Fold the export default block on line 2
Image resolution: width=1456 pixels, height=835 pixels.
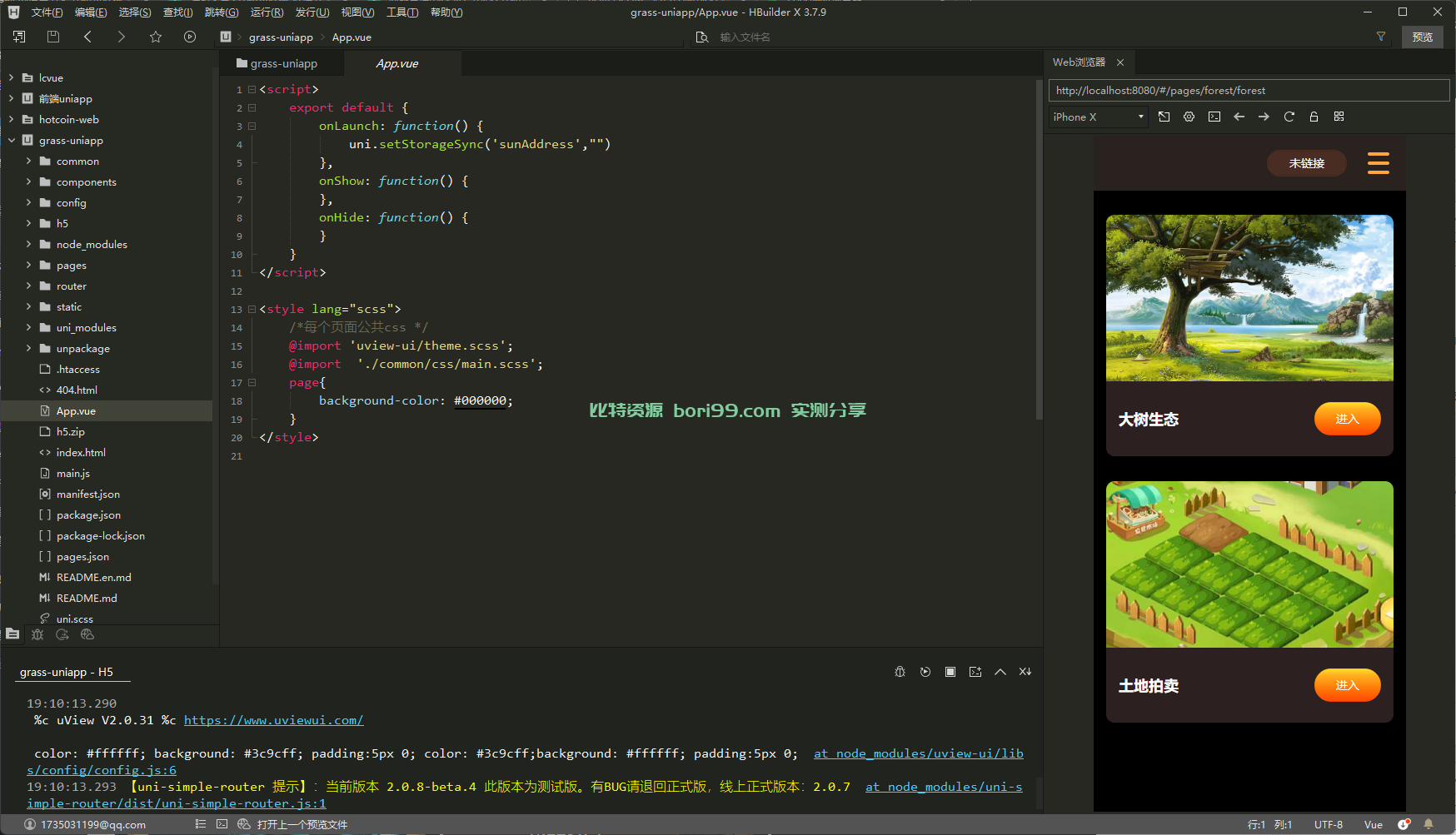(252, 107)
